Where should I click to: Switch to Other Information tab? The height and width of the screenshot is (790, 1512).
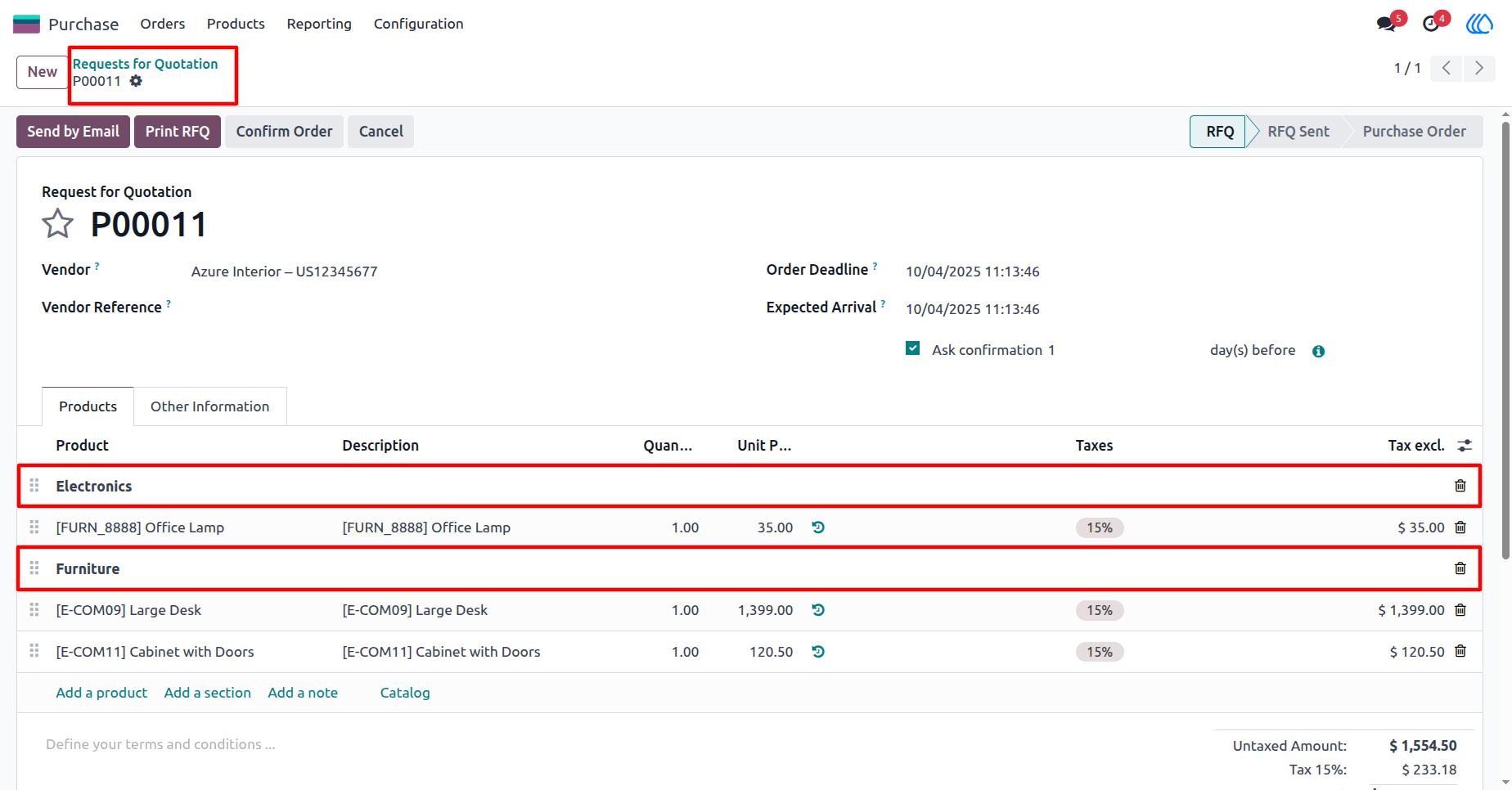coord(209,406)
